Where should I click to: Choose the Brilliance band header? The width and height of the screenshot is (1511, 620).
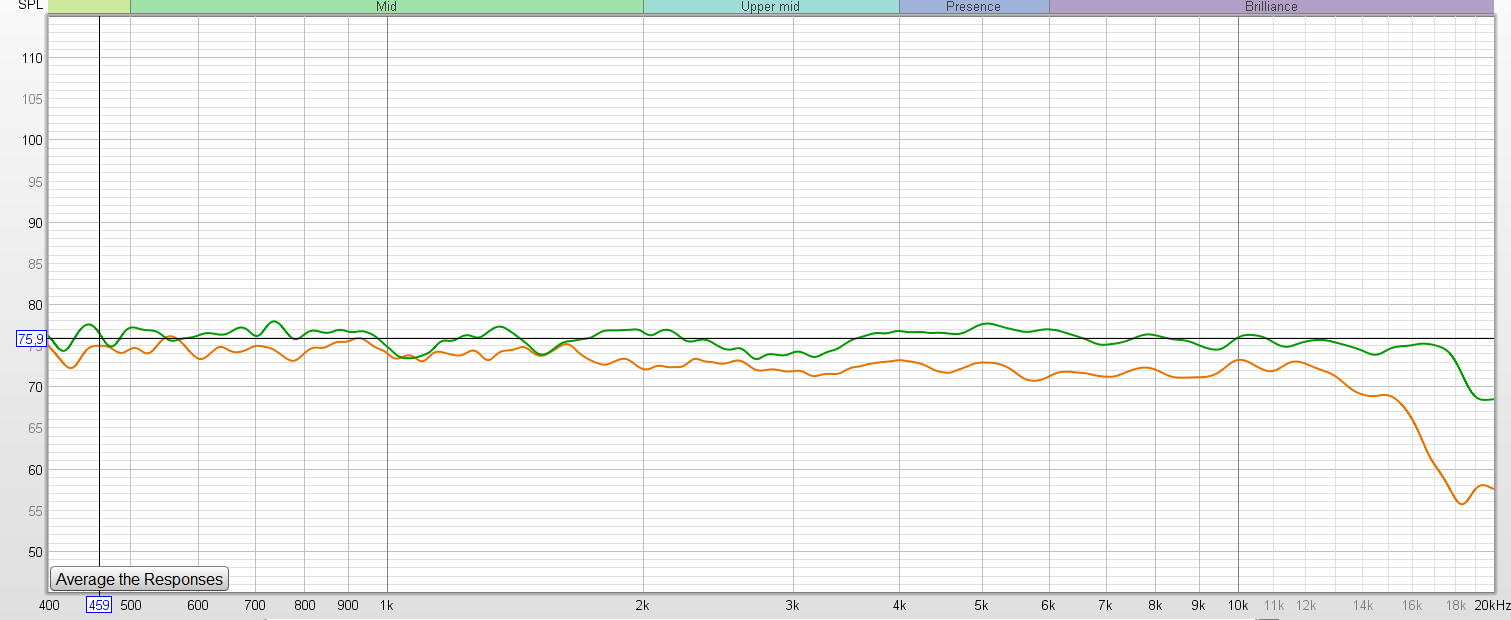point(1270,7)
